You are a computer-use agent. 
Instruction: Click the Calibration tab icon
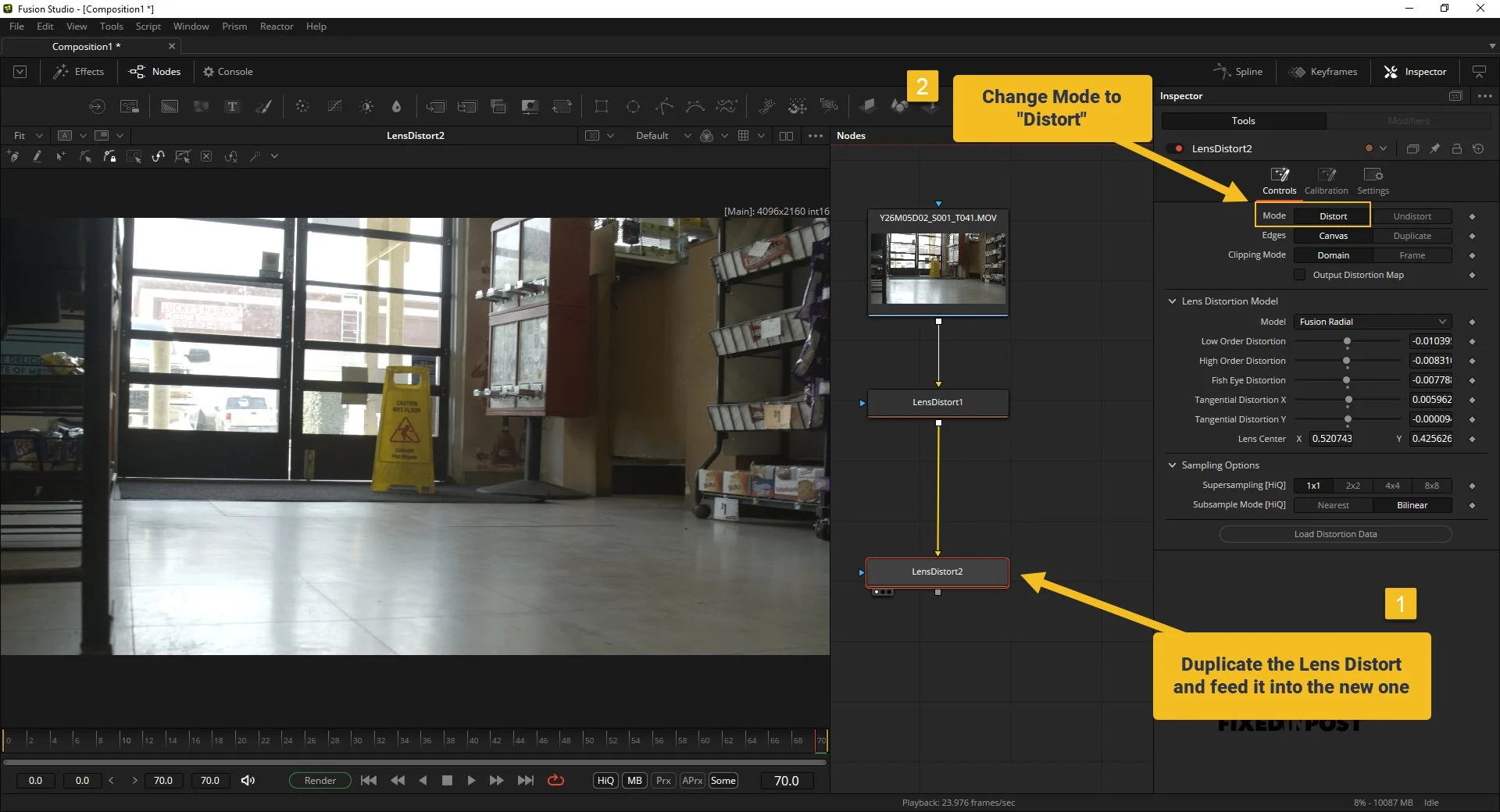point(1327,174)
